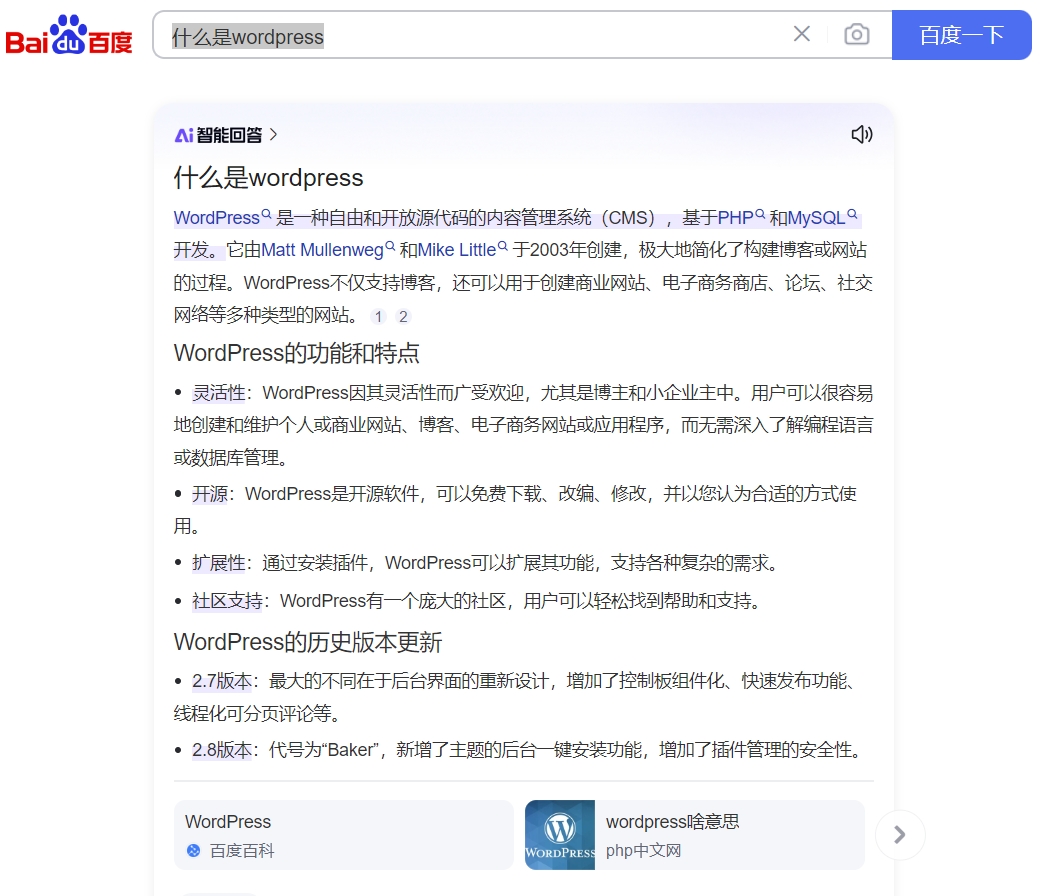Open WordPress 百度百科 source card
Viewport: 1060px width, 896px height.
pyautogui.click(x=343, y=835)
